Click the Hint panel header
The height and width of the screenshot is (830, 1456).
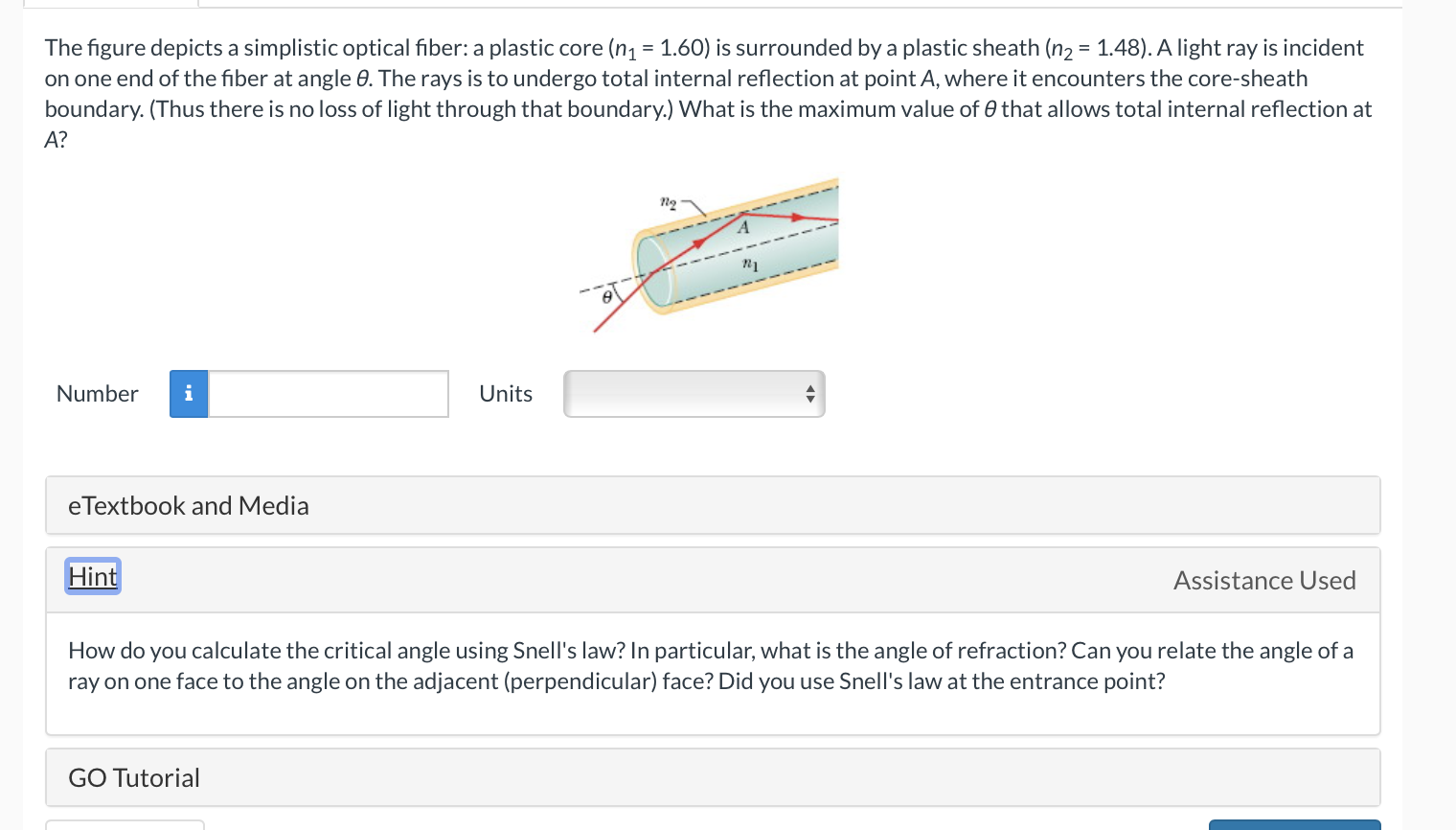coord(713,579)
